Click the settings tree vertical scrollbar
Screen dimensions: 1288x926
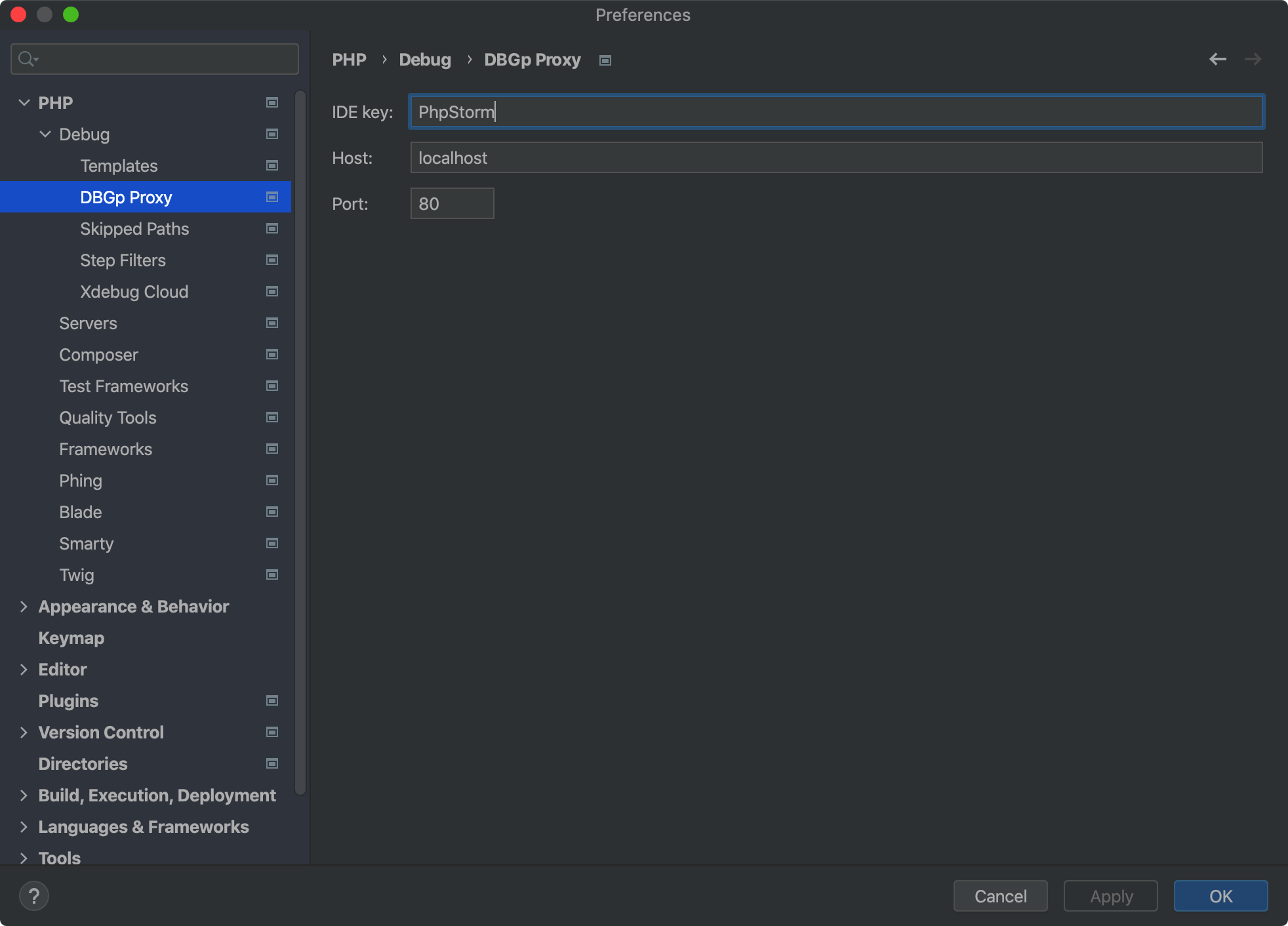pyautogui.click(x=300, y=443)
